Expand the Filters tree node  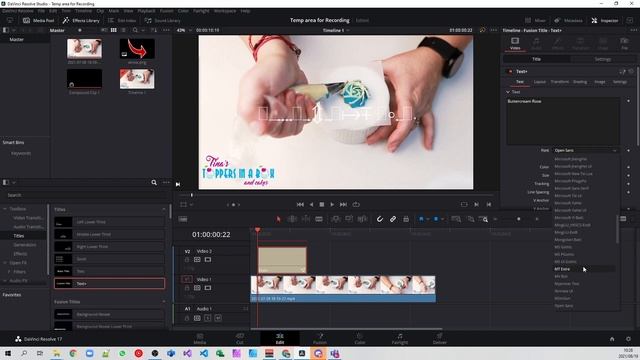(9, 272)
